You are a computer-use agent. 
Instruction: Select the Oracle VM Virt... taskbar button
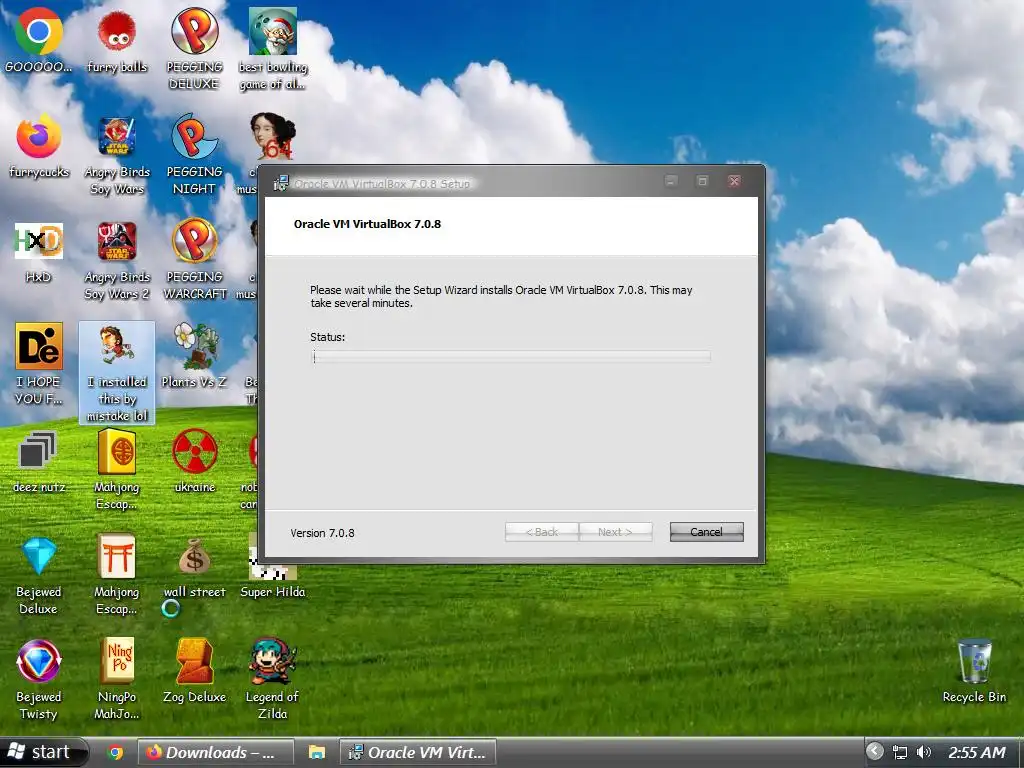click(418, 752)
